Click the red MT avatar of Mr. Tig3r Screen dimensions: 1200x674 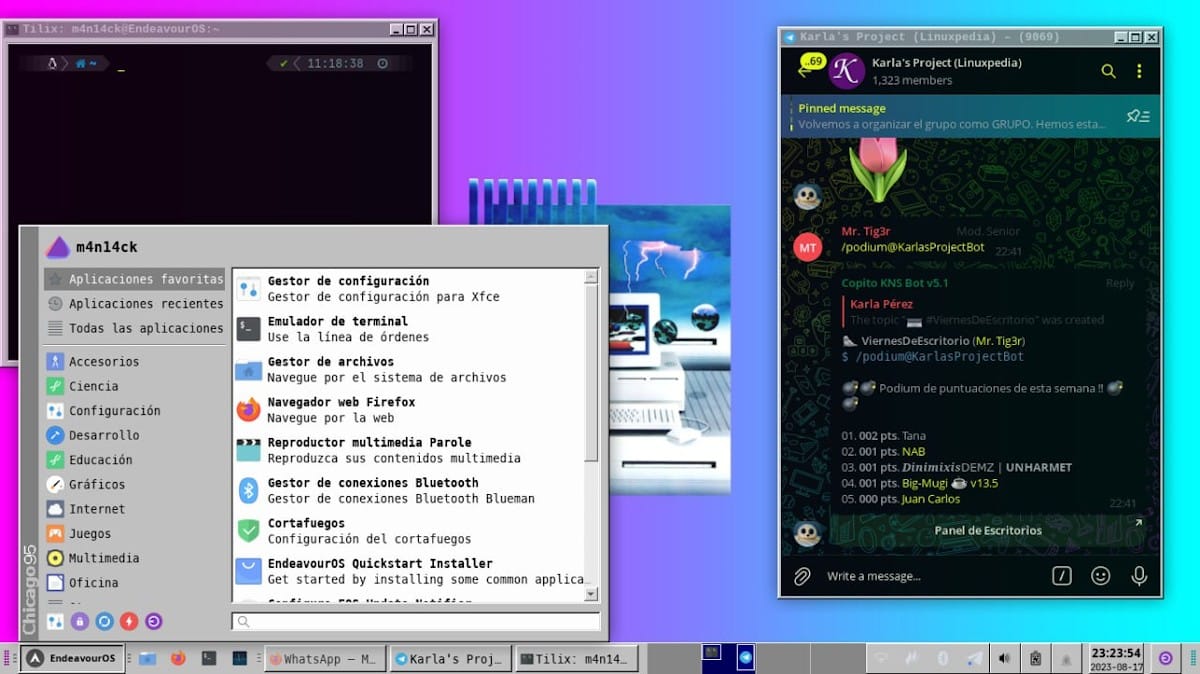coord(808,246)
